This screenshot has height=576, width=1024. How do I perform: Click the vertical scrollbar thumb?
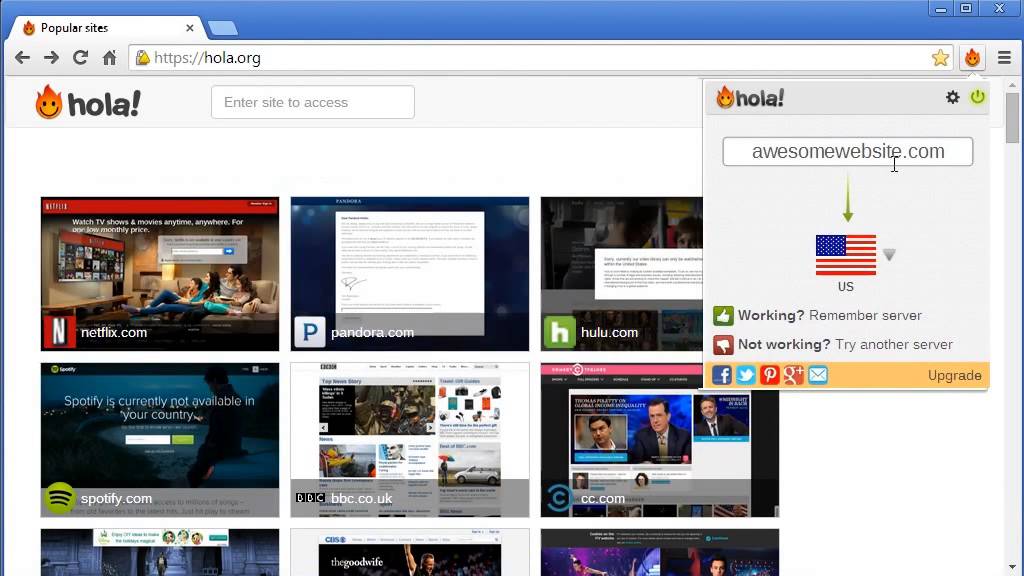(1012, 118)
